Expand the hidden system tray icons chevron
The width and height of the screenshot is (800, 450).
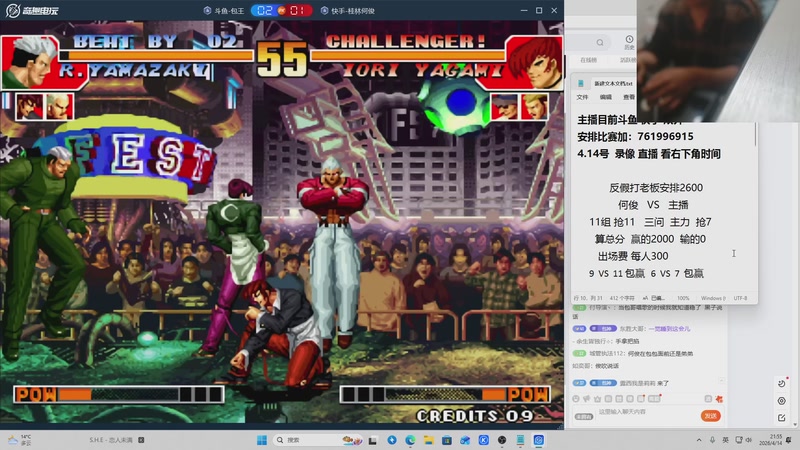pyautogui.click(x=699, y=440)
